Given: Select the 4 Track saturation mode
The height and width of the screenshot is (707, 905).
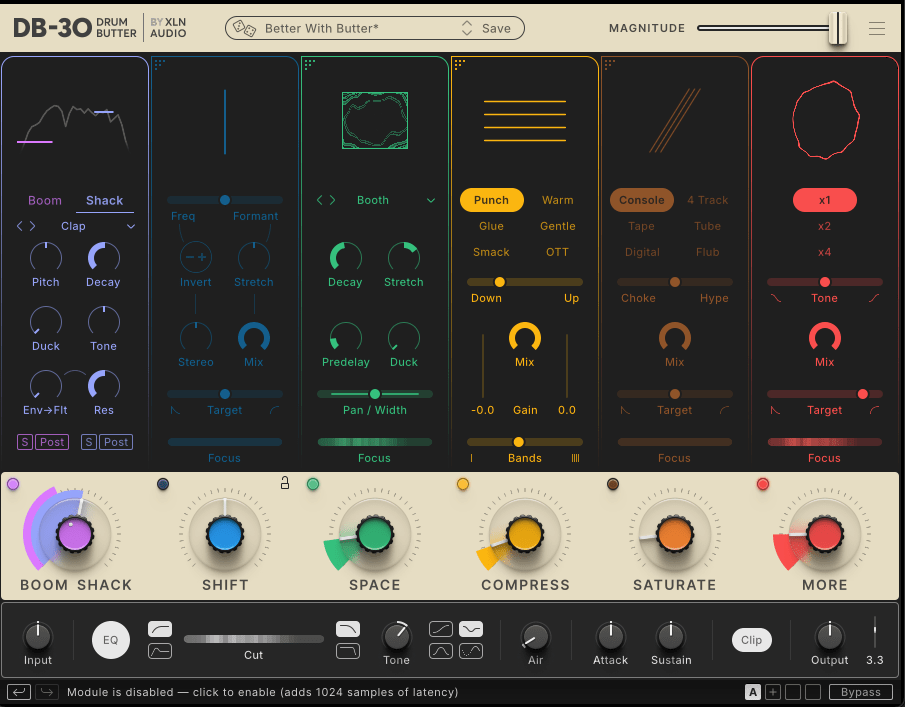Looking at the screenshot, I should click(x=707, y=200).
